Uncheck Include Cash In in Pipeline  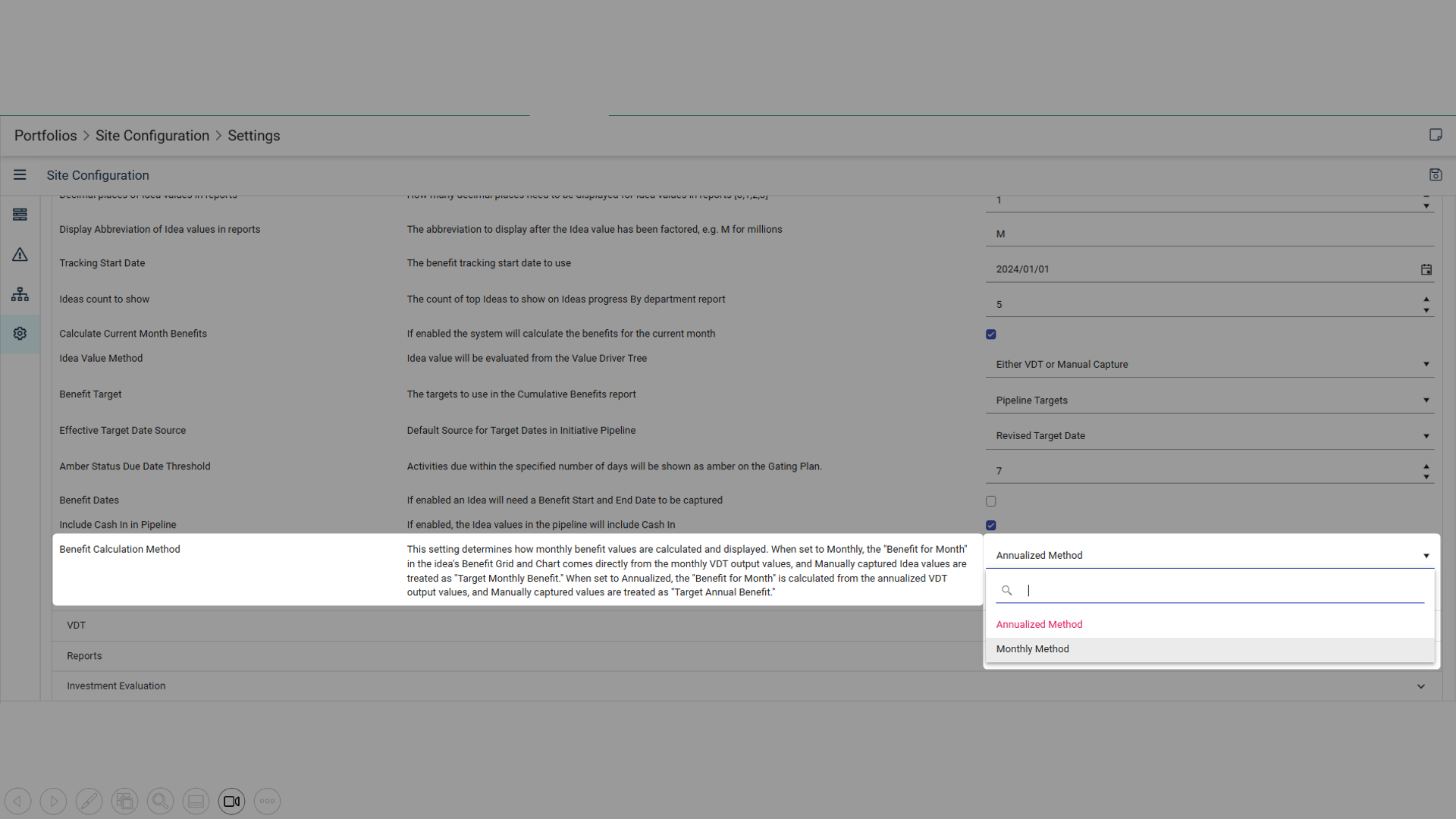click(990, 526)
